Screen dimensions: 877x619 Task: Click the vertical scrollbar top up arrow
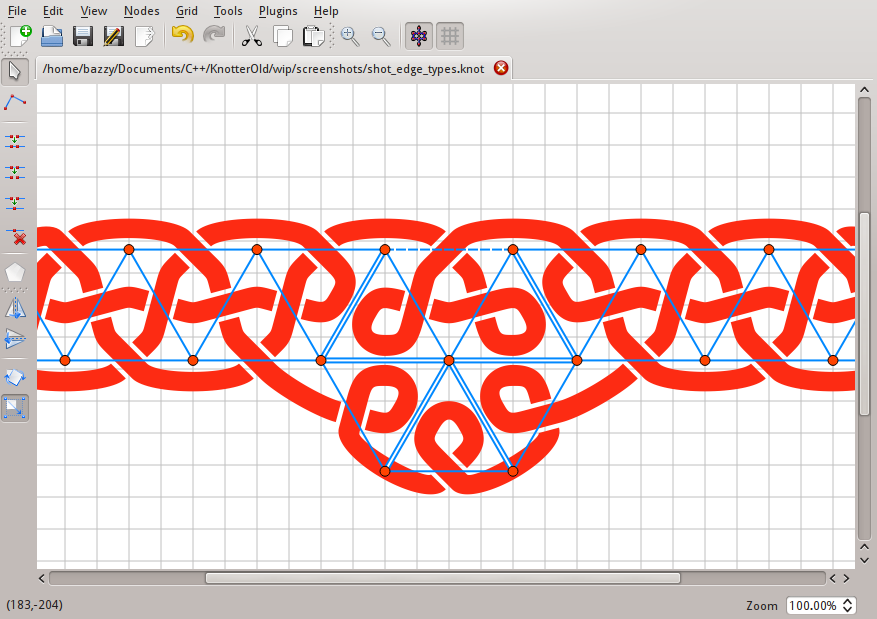click(x=865, y=89)
